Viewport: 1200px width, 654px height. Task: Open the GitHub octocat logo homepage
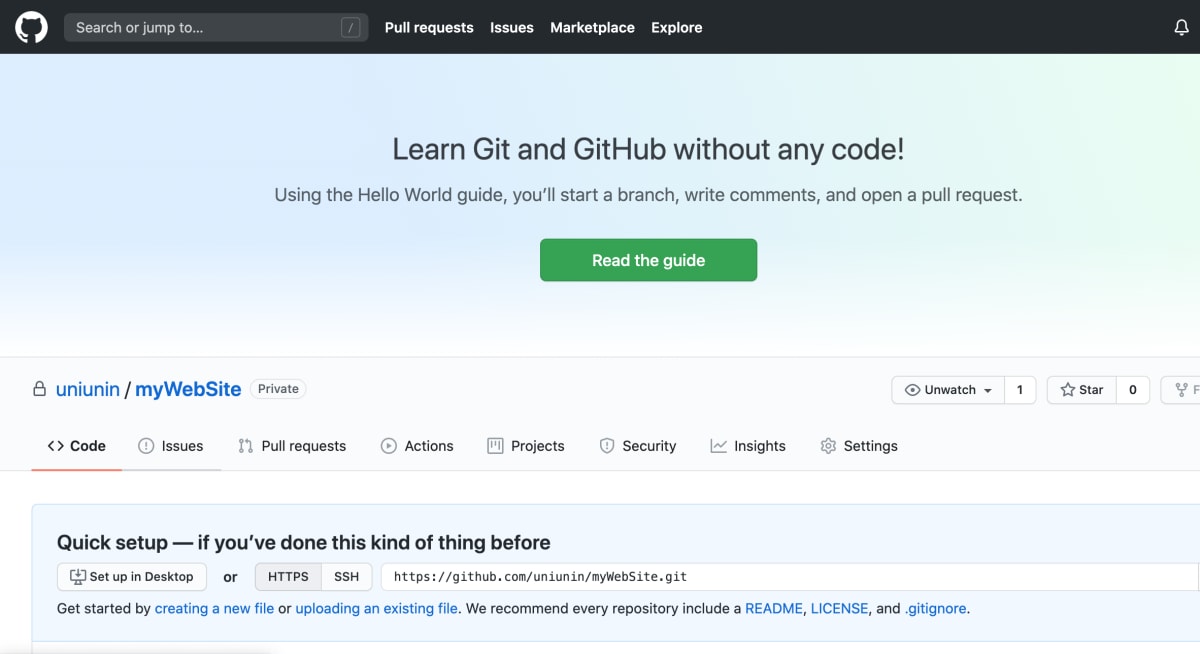pos(31,27)
